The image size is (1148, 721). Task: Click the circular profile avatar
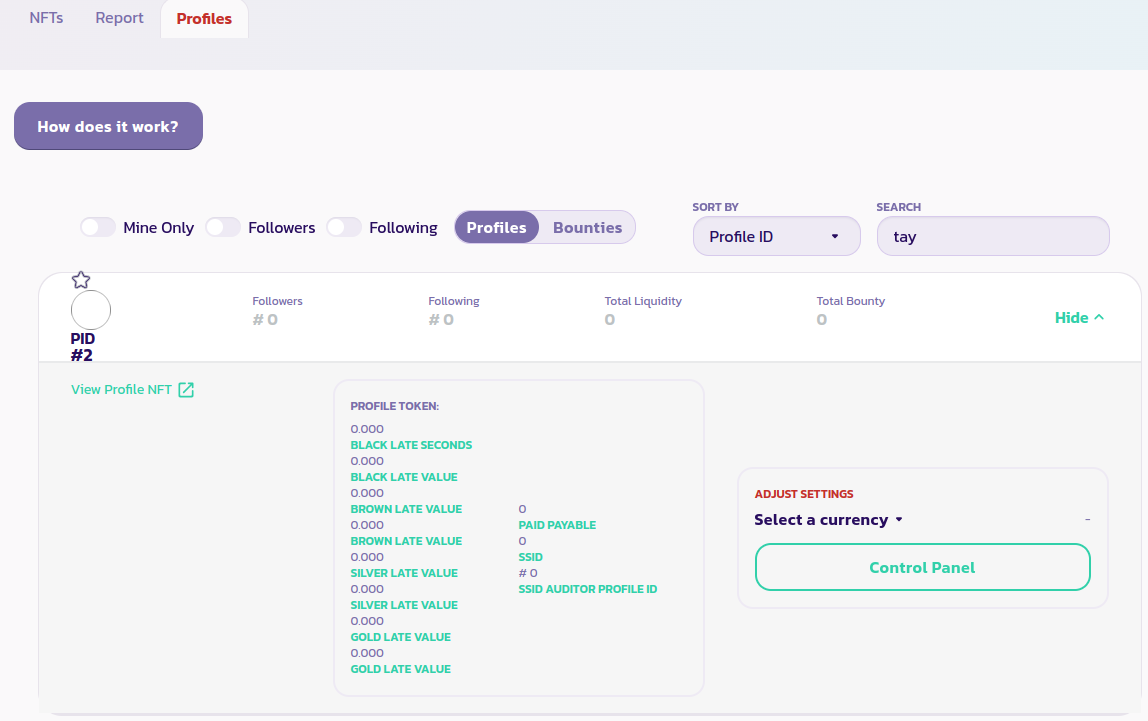[91, 311]
